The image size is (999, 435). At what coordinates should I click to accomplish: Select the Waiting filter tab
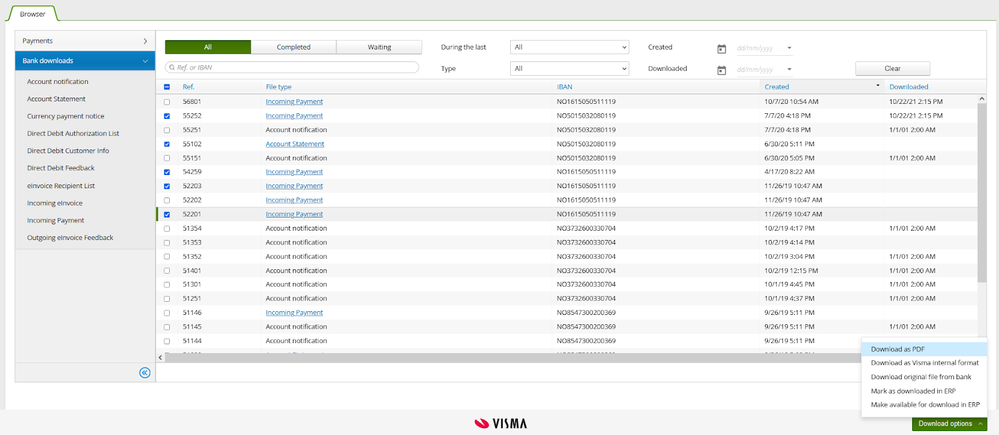coord(379,47)
